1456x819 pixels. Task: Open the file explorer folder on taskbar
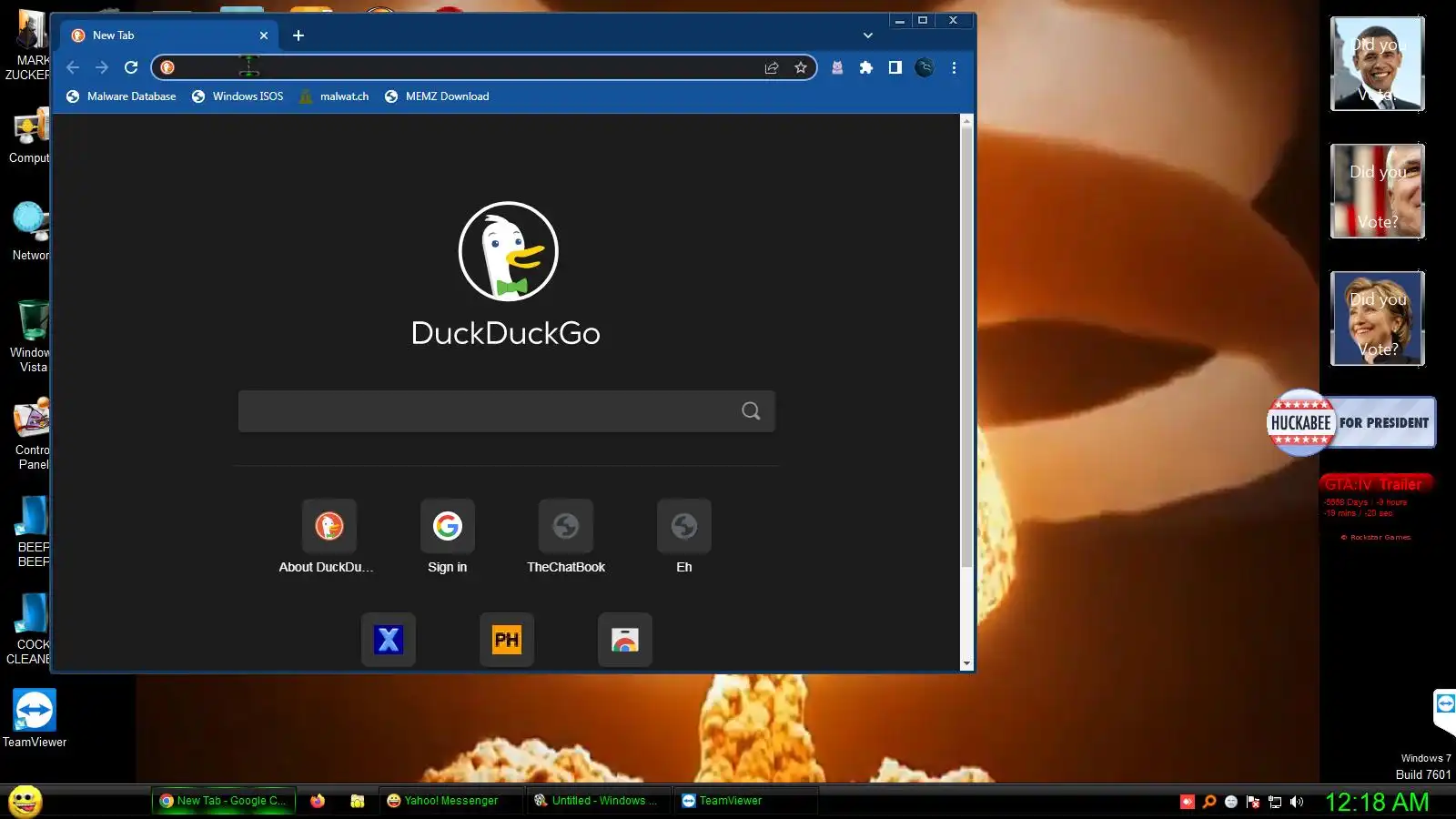[358, 801]
